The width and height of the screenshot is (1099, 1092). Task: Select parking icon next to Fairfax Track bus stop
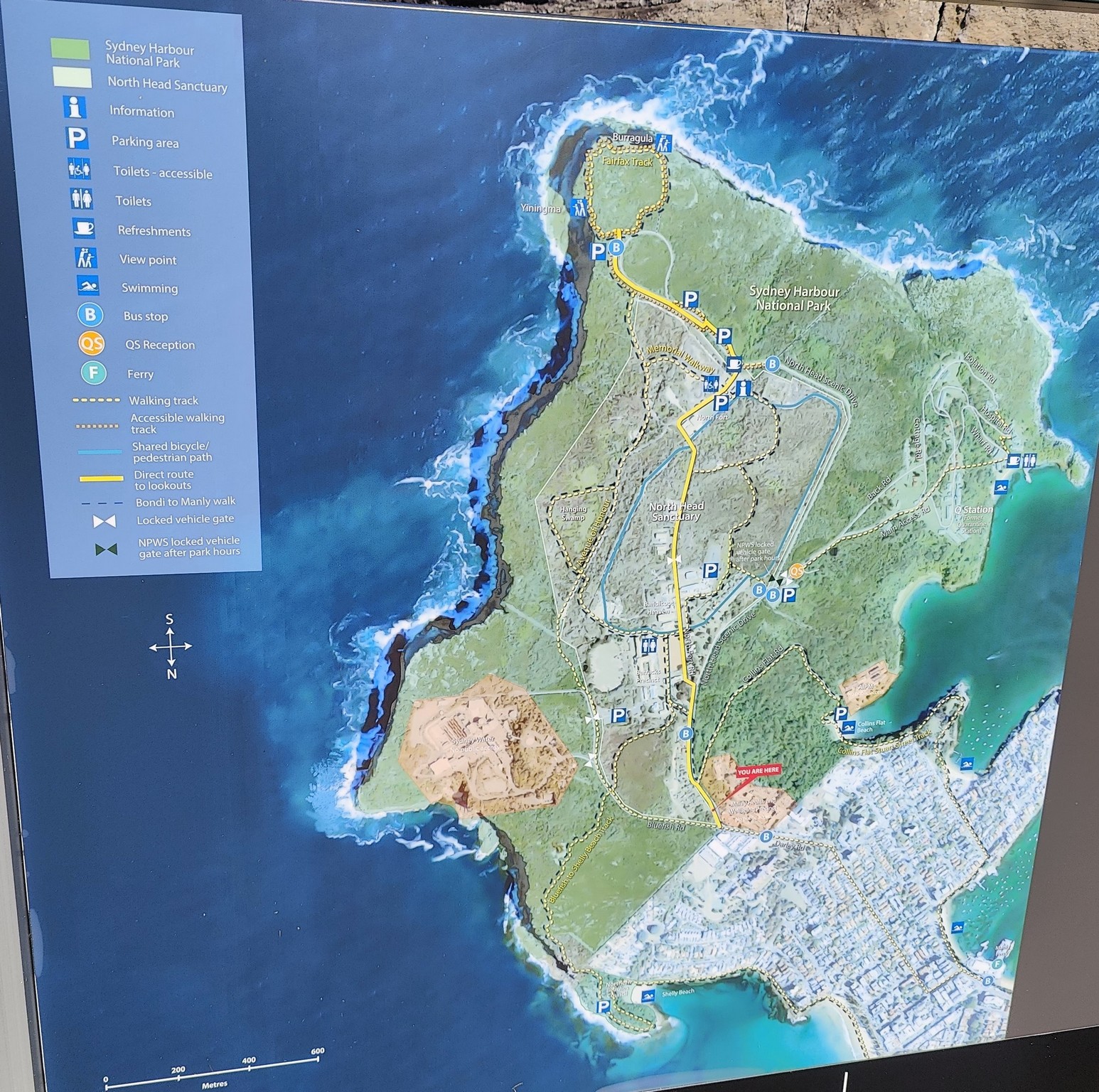coord(599,250)
